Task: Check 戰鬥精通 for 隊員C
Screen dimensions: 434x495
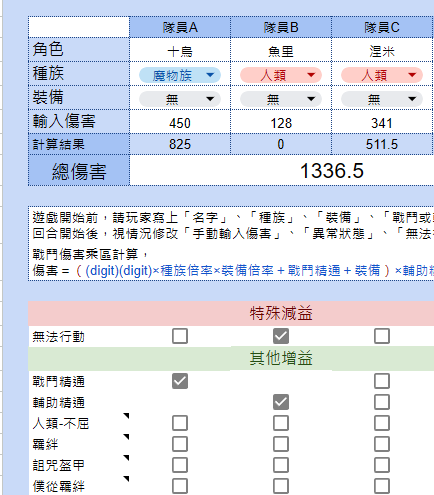Action: 382,381
